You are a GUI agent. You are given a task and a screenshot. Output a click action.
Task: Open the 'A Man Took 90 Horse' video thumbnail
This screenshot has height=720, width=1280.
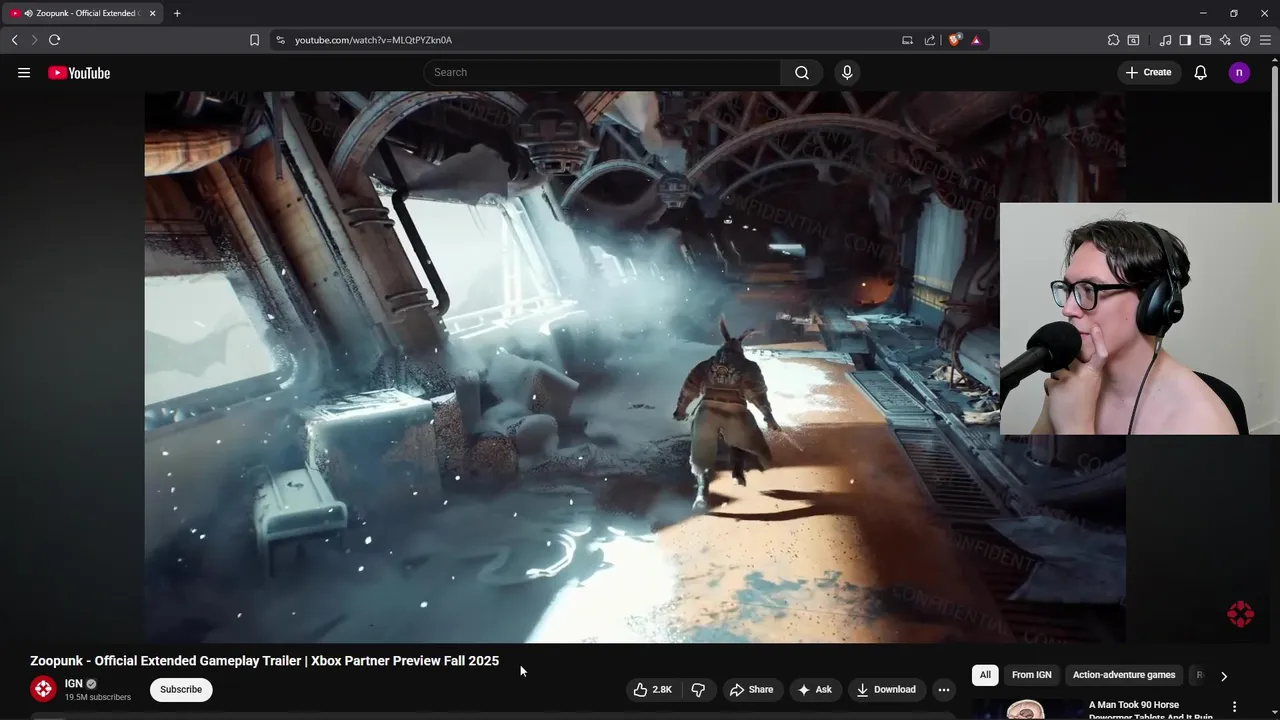[x=1025, y=709]
